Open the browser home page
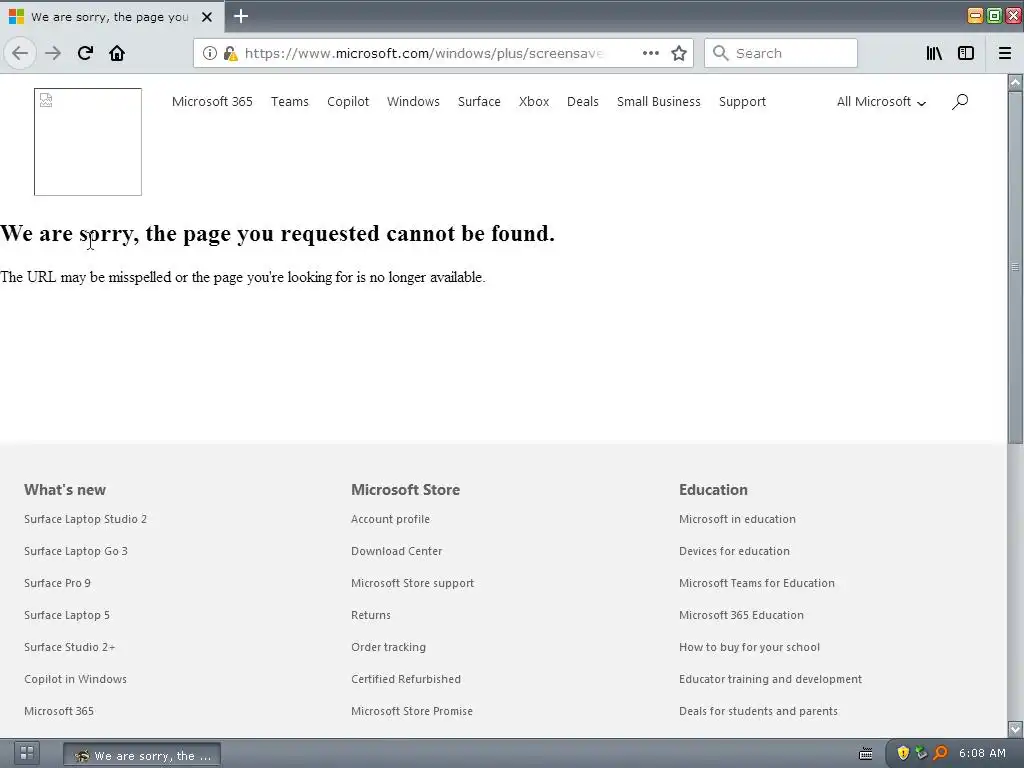Viewport: 1024px width, 768px height. pyautogui.click(x=117, y=53)
